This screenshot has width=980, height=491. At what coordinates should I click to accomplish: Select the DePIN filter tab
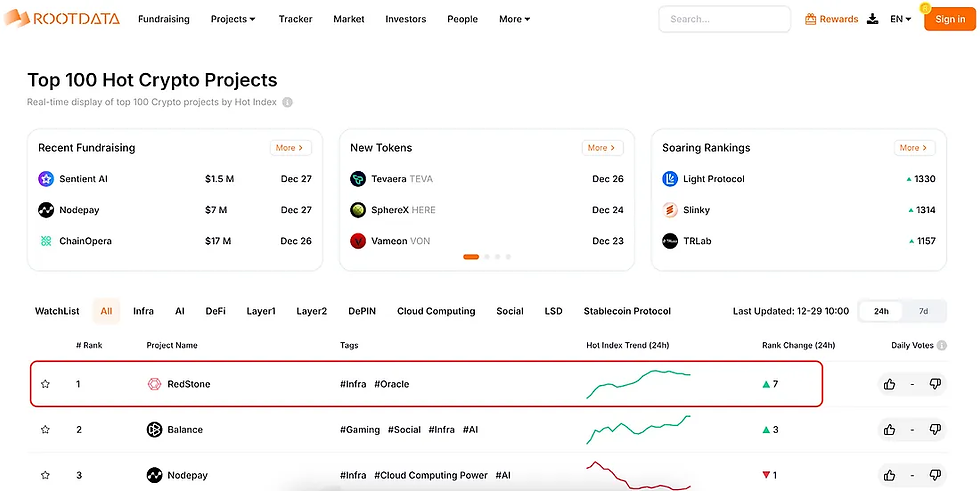362,311
